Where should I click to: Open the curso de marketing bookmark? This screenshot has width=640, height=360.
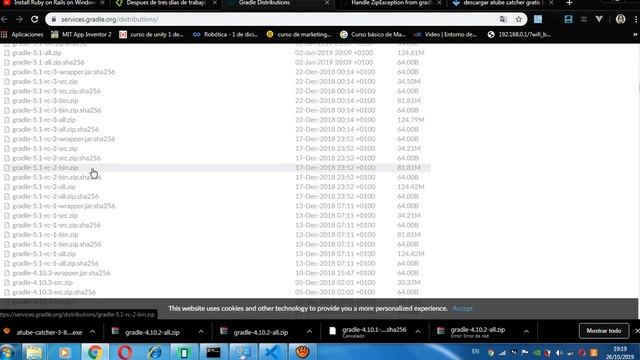click(299, 35)
